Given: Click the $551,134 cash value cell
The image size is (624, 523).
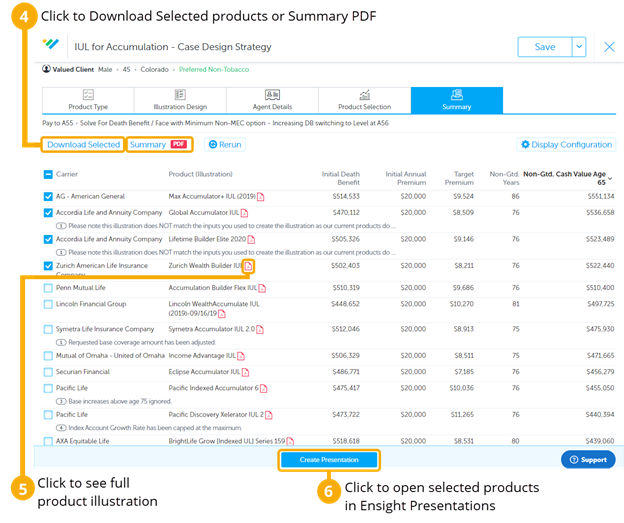Looking at the screenshot, I should click(x=601, y=196).
